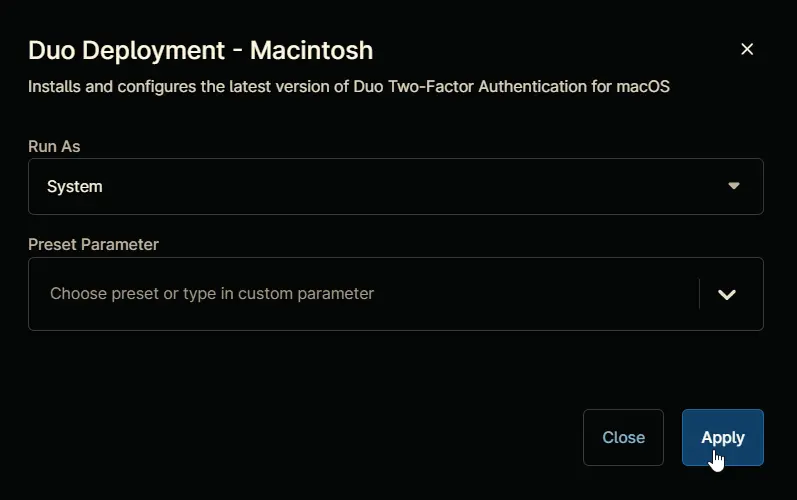Change the Run As account from System

tap(395, 186)
